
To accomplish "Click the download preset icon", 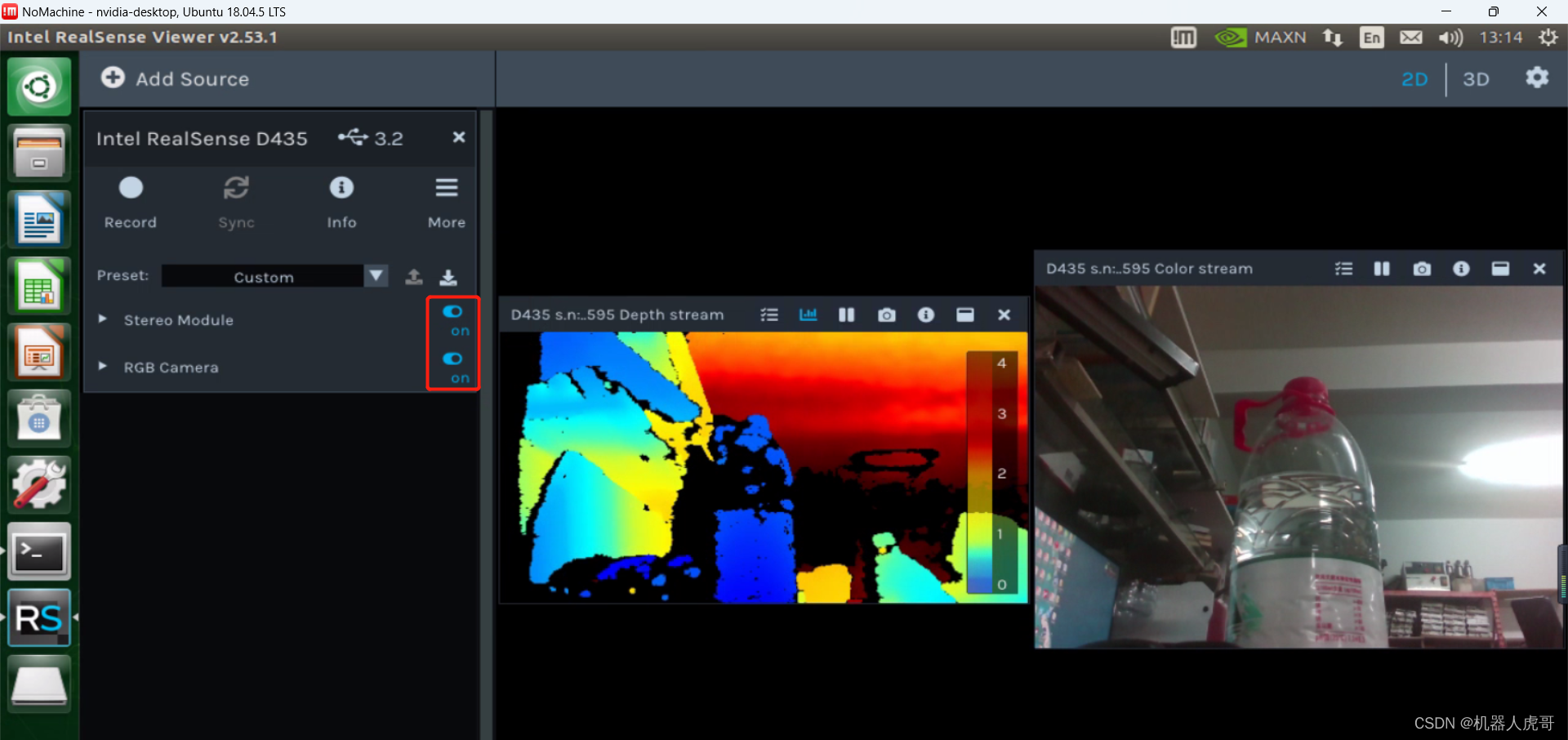I will click(448, 277).
